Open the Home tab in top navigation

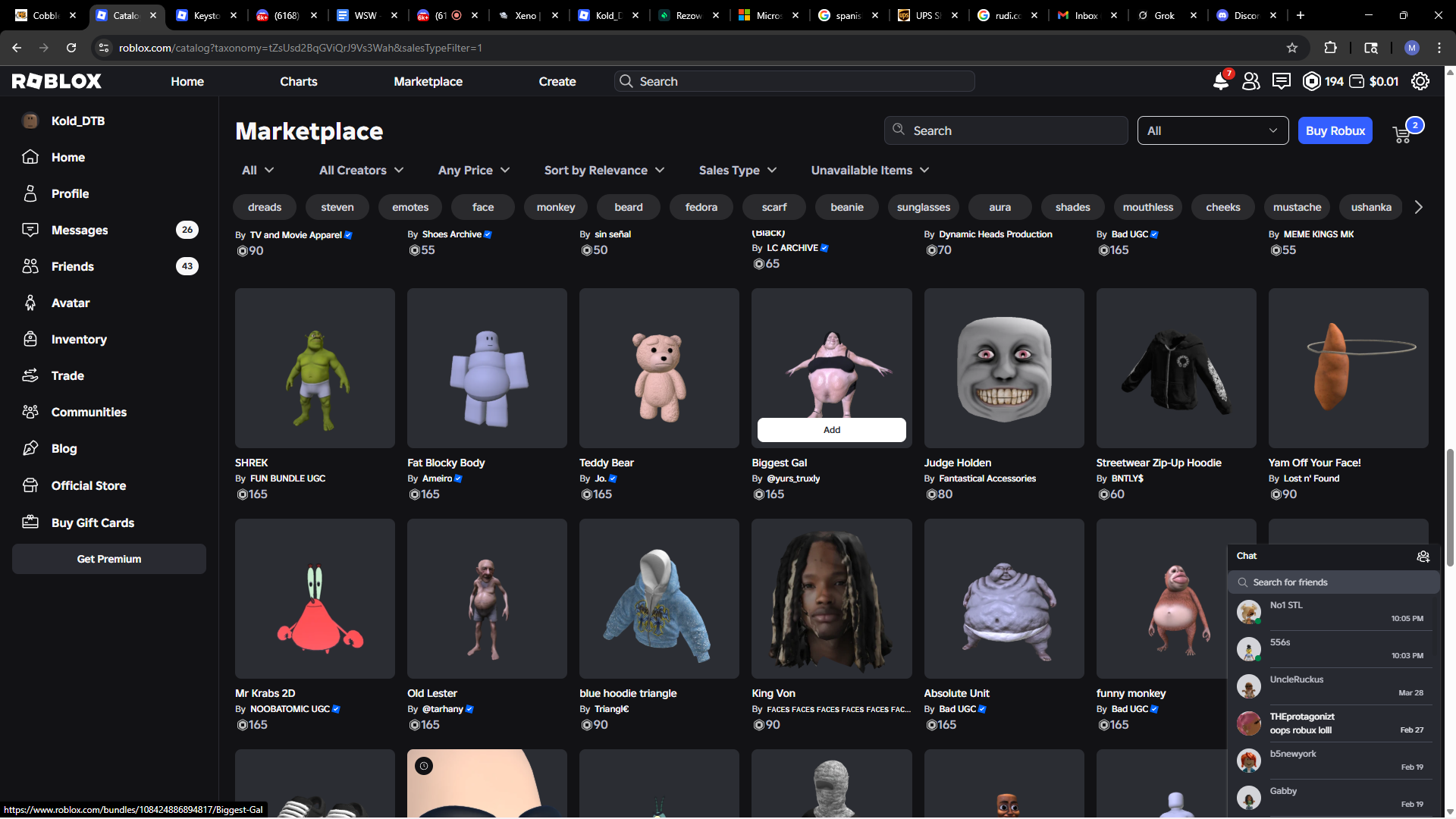tap(187, 81)
